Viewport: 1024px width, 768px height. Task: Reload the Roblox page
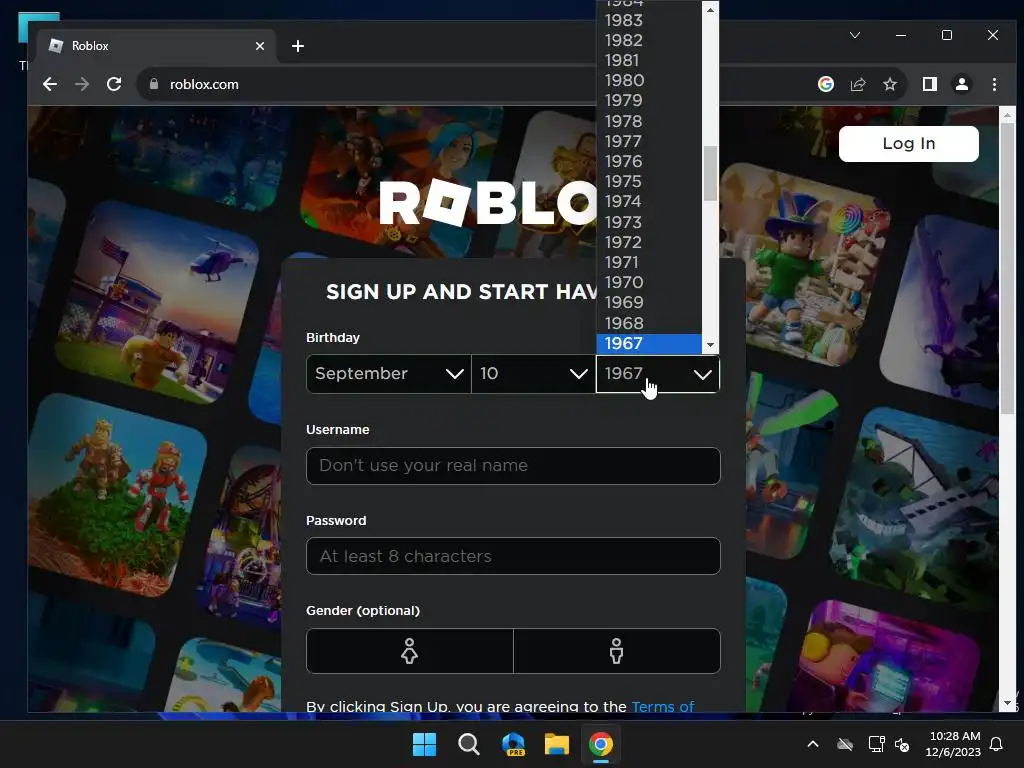pos(114,84)
